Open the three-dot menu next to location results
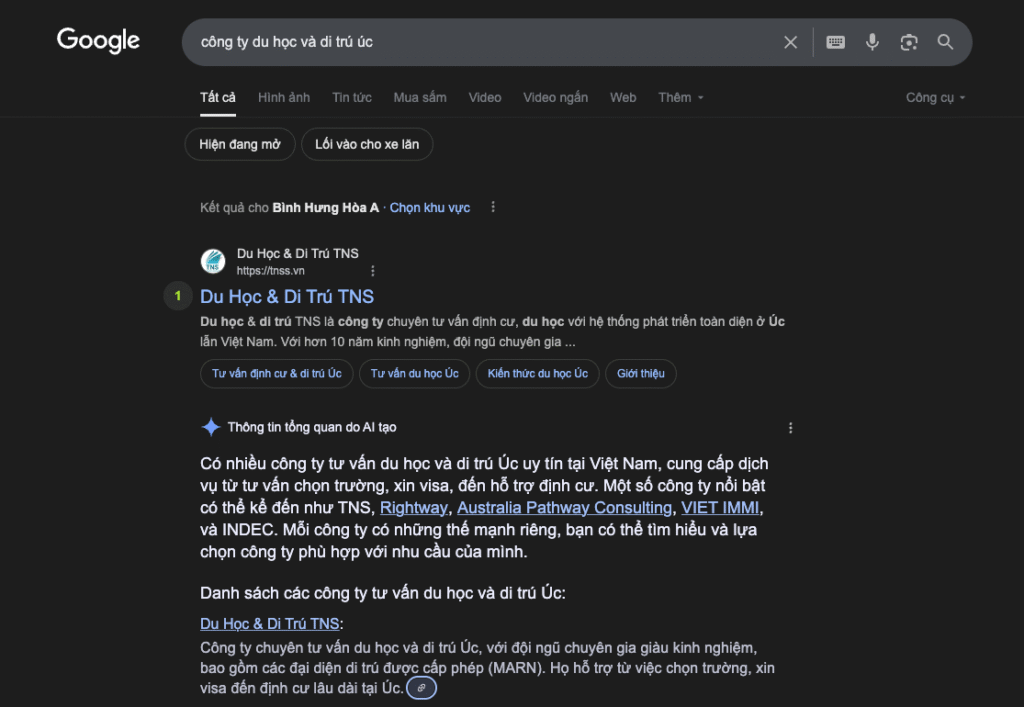Viewport: 1024px width, 707px height. (x=493, y=207)
